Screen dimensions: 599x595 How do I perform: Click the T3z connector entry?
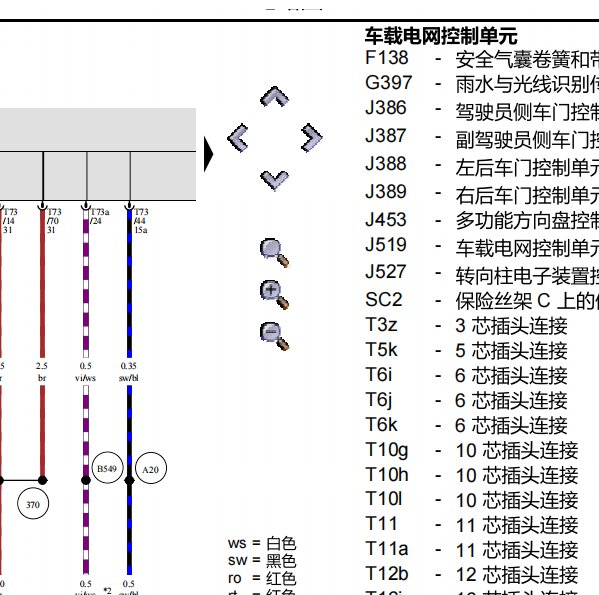click(466, 325)
